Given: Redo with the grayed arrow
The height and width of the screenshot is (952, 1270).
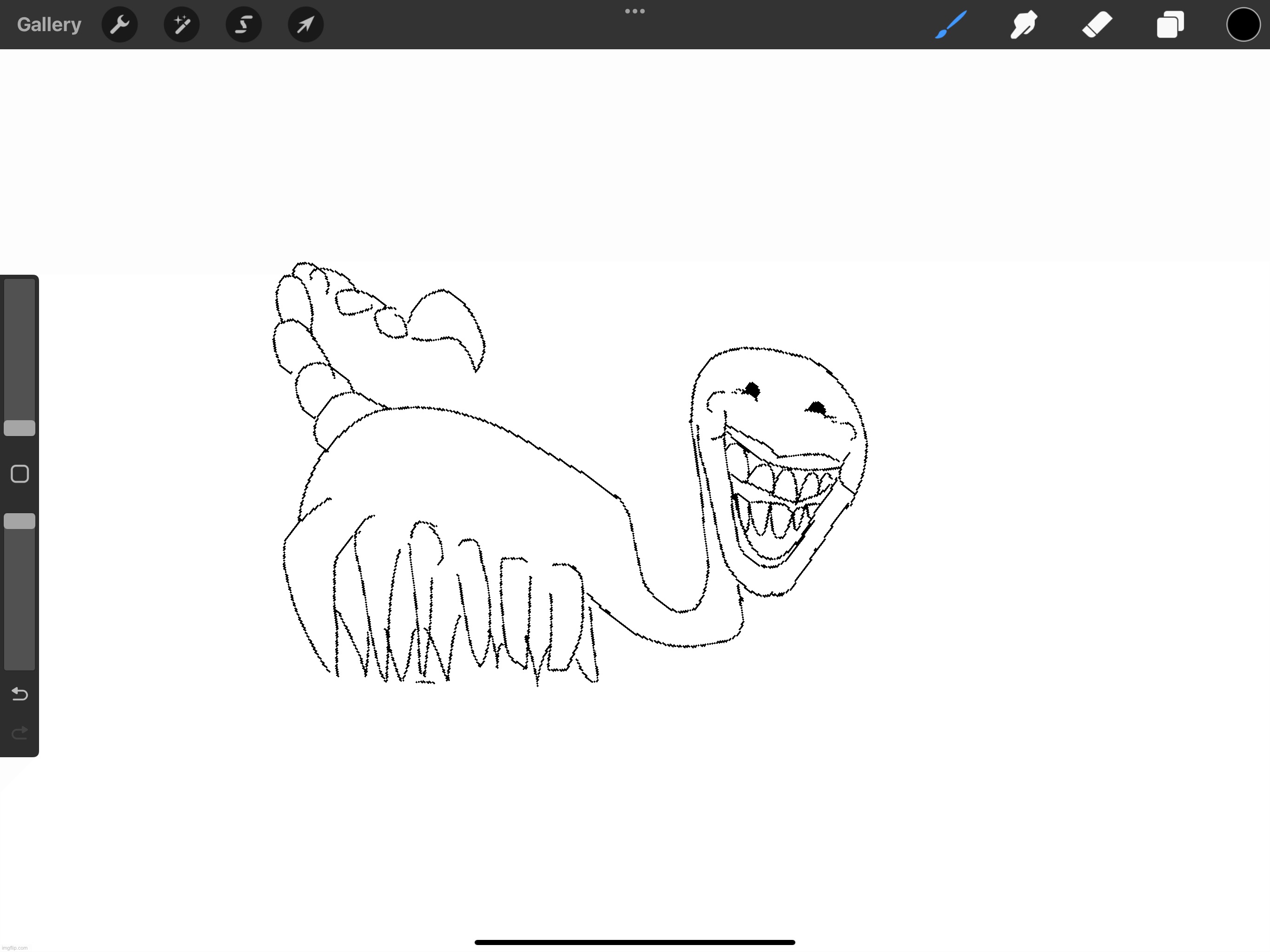Looking at the screenshot, I should (x=20, y=733).
